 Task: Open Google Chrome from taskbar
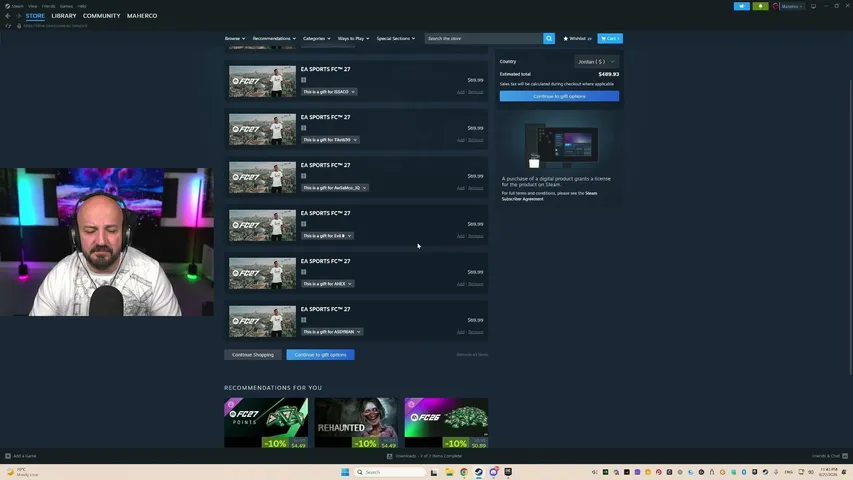pyautogui.click(x=464, y=472)
